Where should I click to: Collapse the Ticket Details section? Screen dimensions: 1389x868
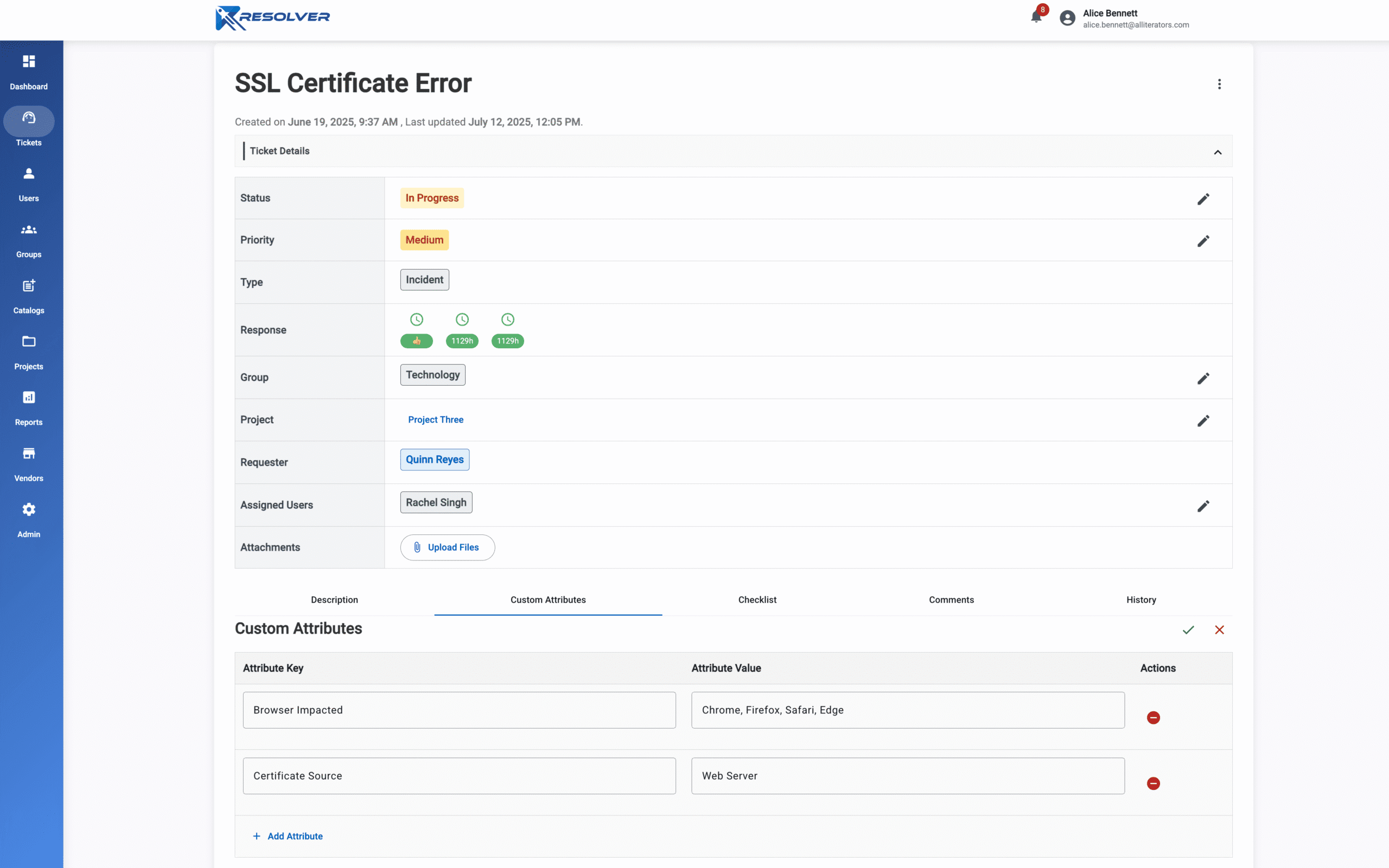click(x=1218, y=152)
